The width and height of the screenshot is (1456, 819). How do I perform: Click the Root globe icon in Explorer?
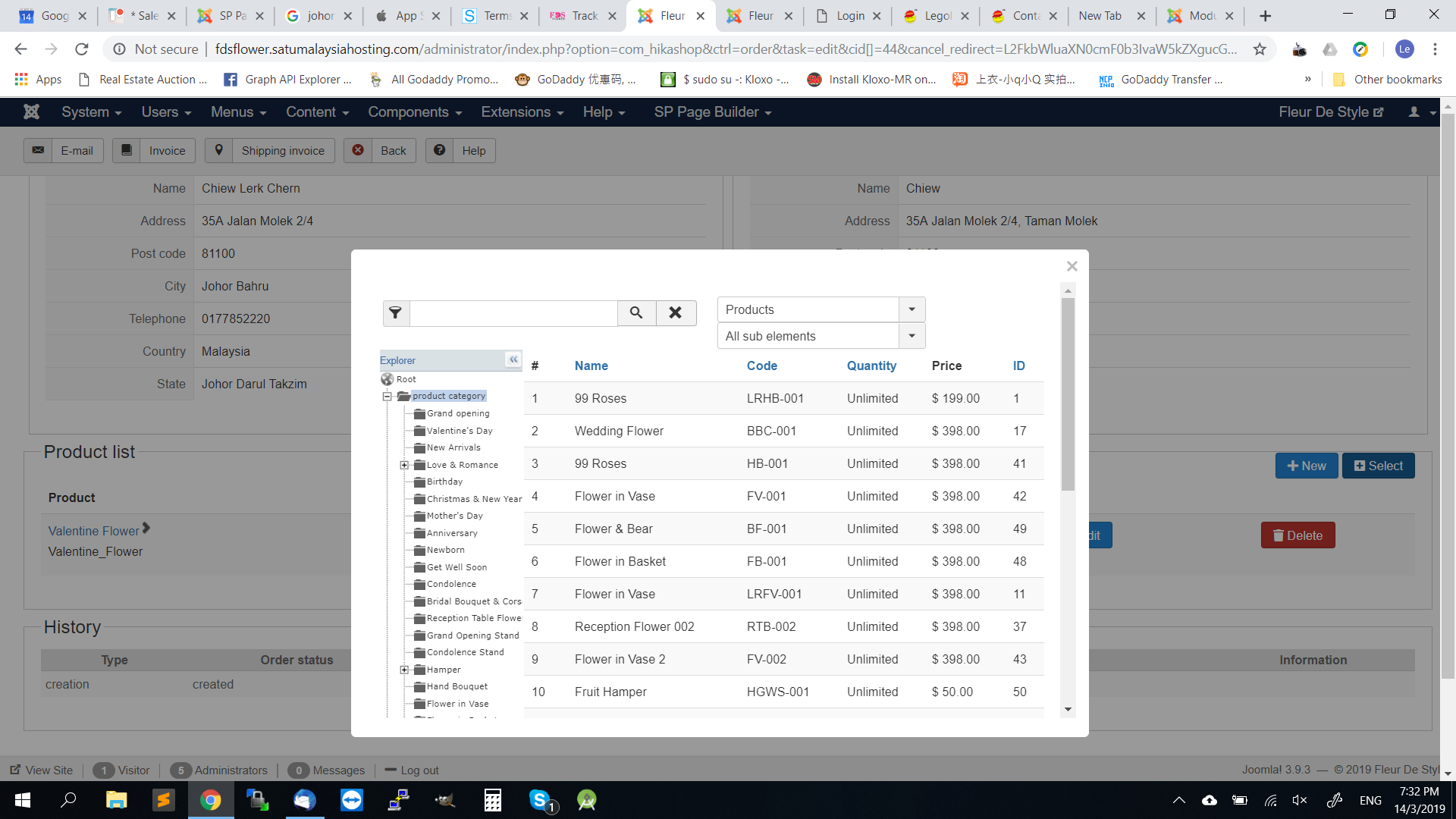(x=388, y=379)
